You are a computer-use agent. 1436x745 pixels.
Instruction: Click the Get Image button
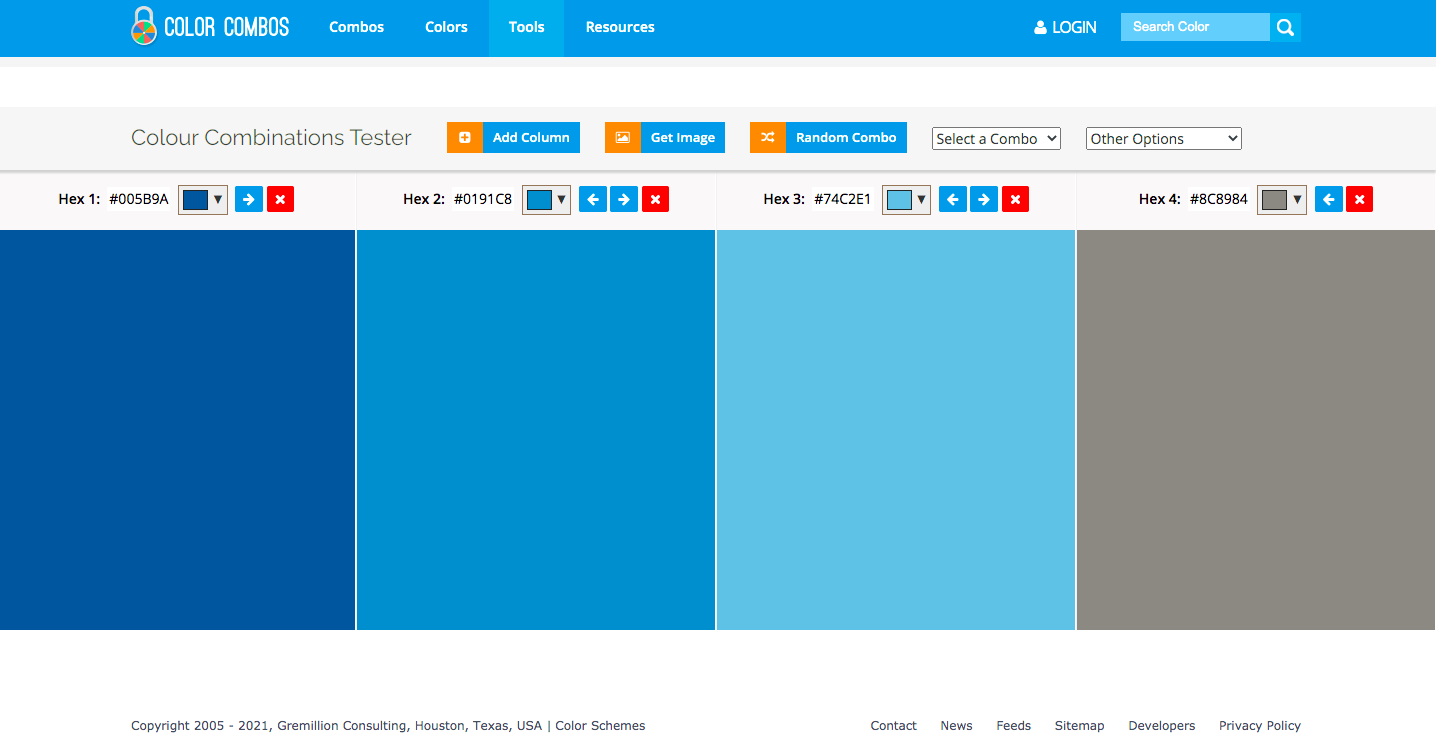tap(665, 138)
